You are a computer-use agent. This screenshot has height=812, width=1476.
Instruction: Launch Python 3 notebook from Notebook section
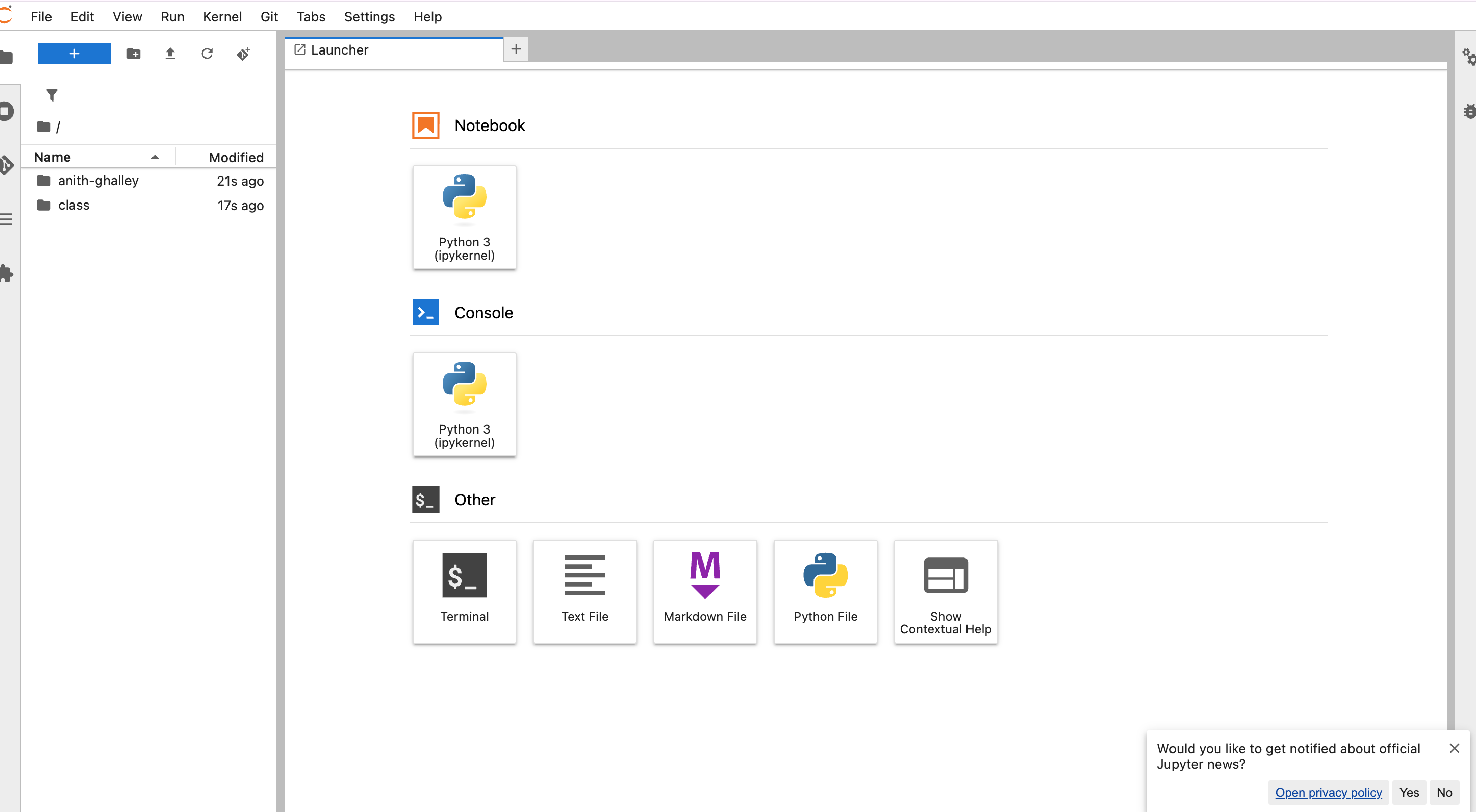(x=464, y=217)
